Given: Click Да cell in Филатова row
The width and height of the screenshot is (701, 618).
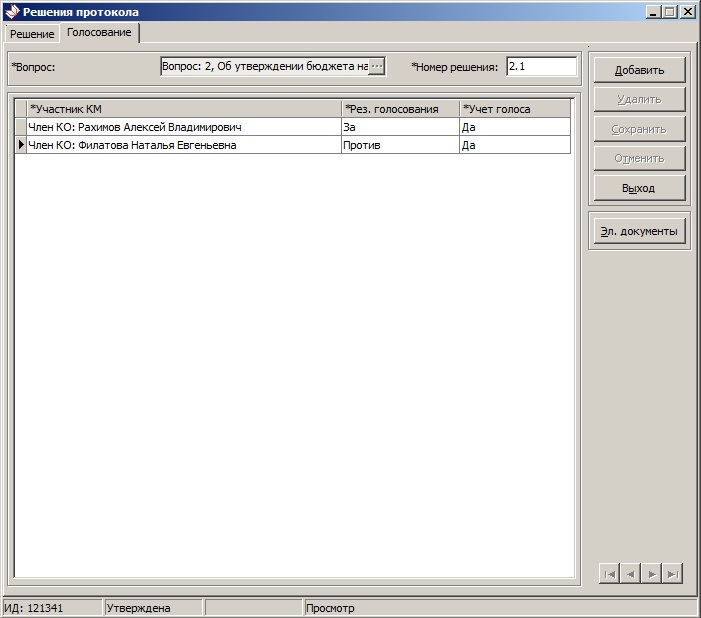Looking at the screenshot, I should pyautogui.click(x=515, y=145).
